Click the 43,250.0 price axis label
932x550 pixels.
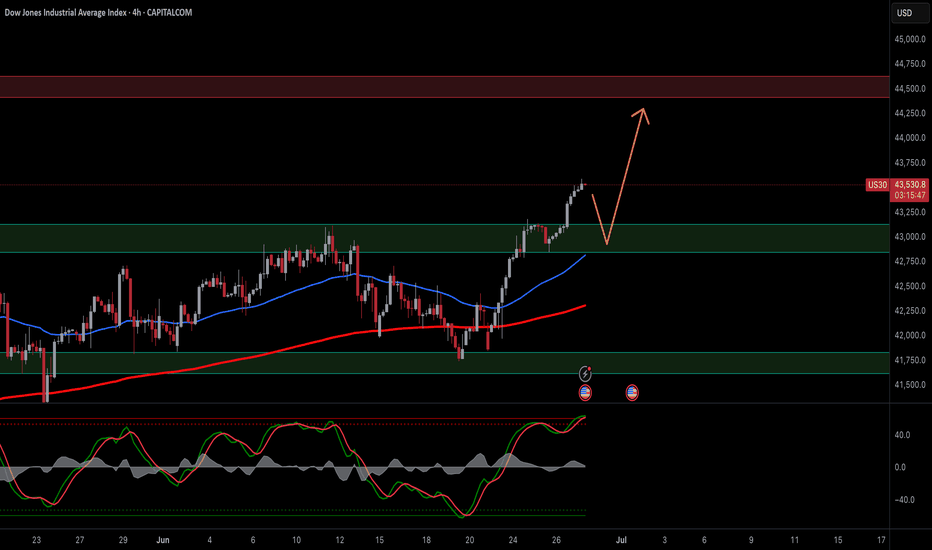[910, 212]
